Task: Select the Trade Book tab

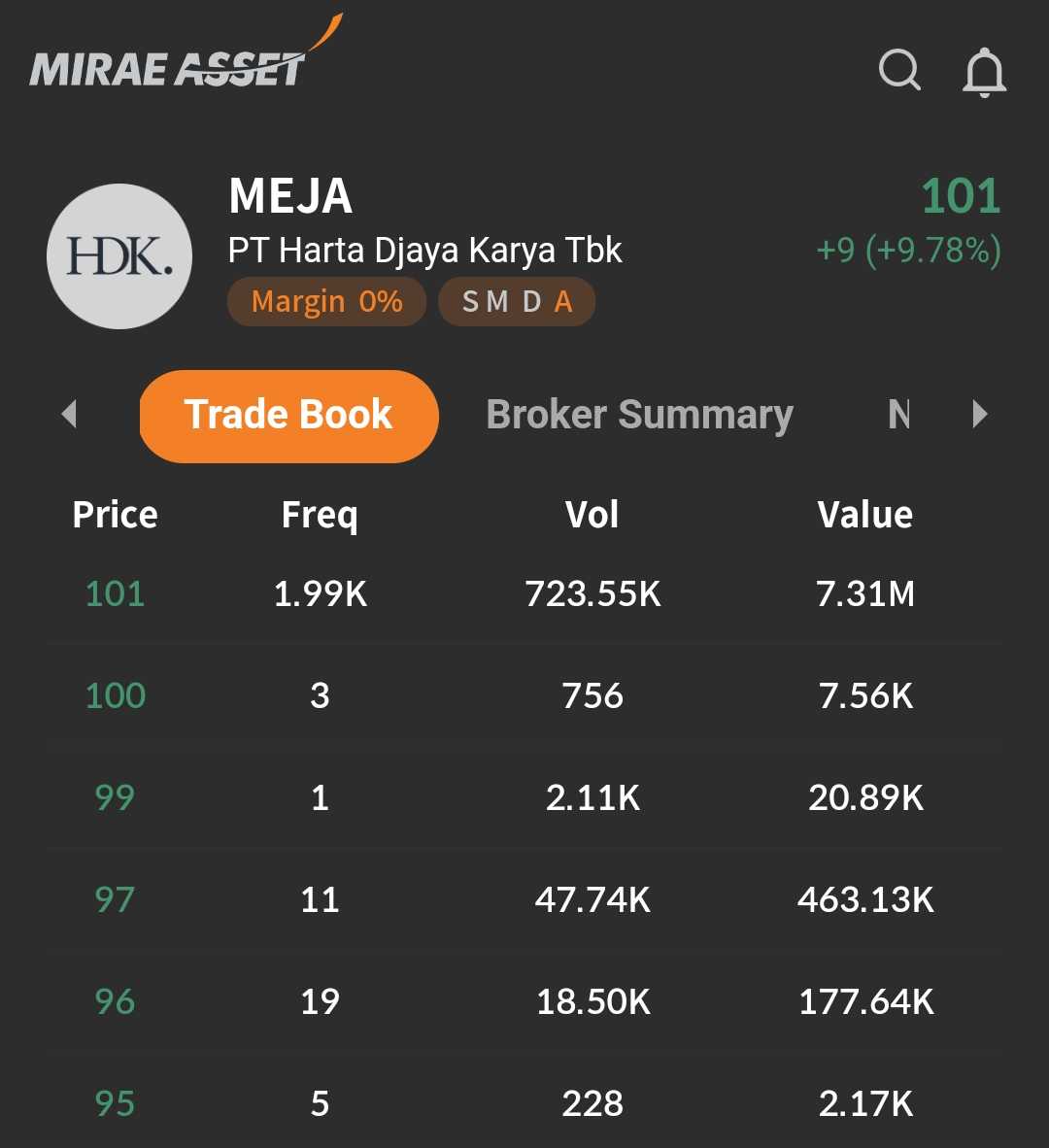Action: point(288,416)
